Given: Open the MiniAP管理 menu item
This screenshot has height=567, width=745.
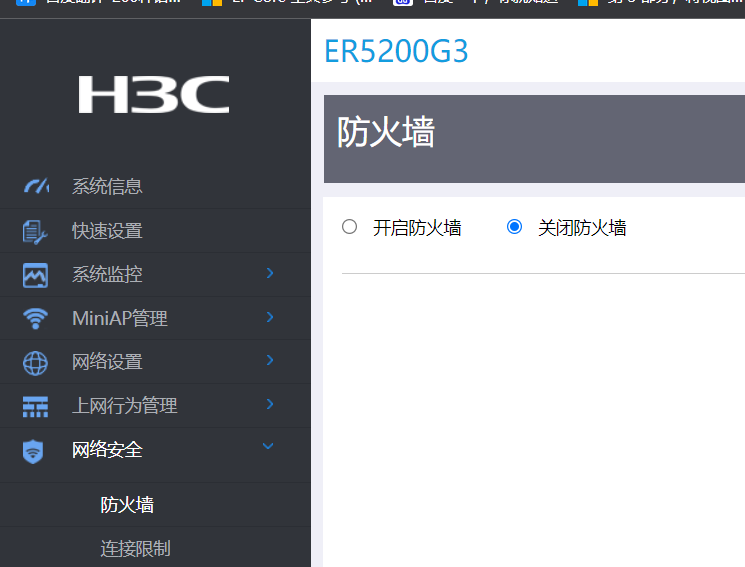Looking at the screenshot, I should pos(155,318).
